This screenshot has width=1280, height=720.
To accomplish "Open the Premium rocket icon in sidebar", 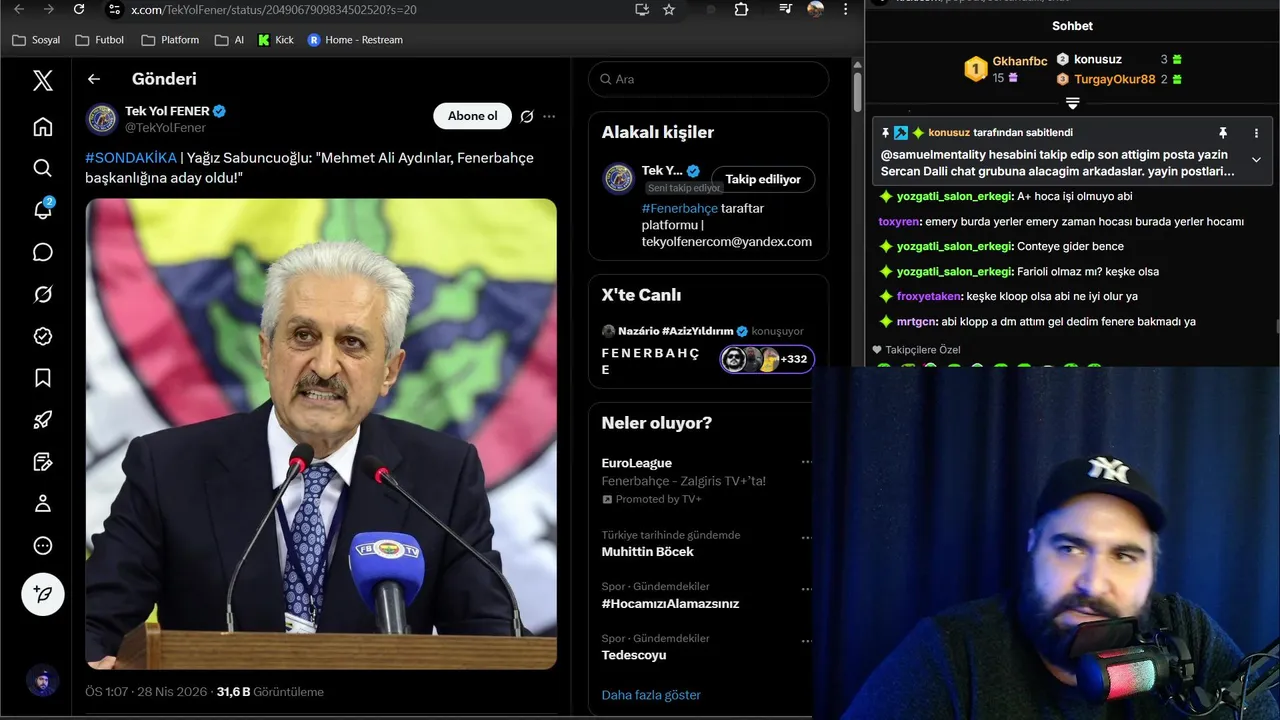I will [42, 420].
